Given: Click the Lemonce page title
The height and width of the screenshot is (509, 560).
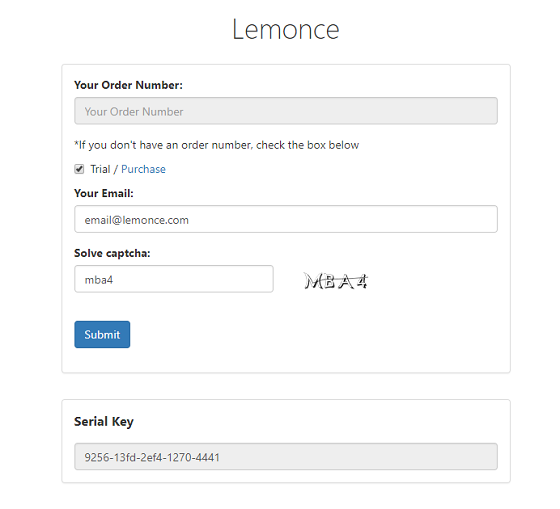Looking at the screenshot, I should 286,29.
